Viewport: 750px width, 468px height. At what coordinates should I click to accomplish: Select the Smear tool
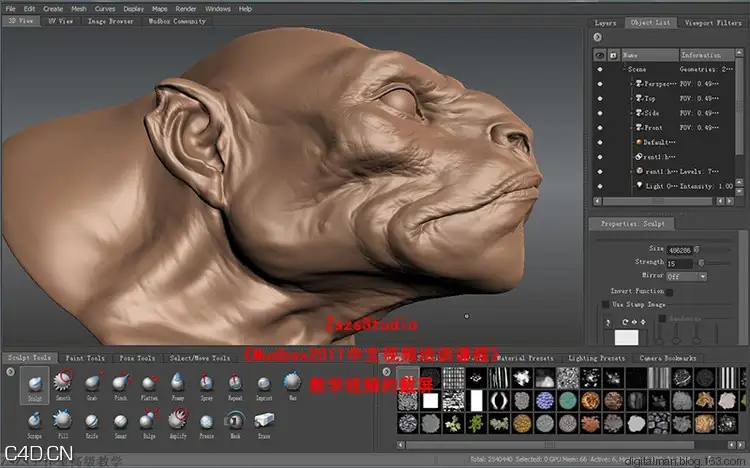(121, 424)
